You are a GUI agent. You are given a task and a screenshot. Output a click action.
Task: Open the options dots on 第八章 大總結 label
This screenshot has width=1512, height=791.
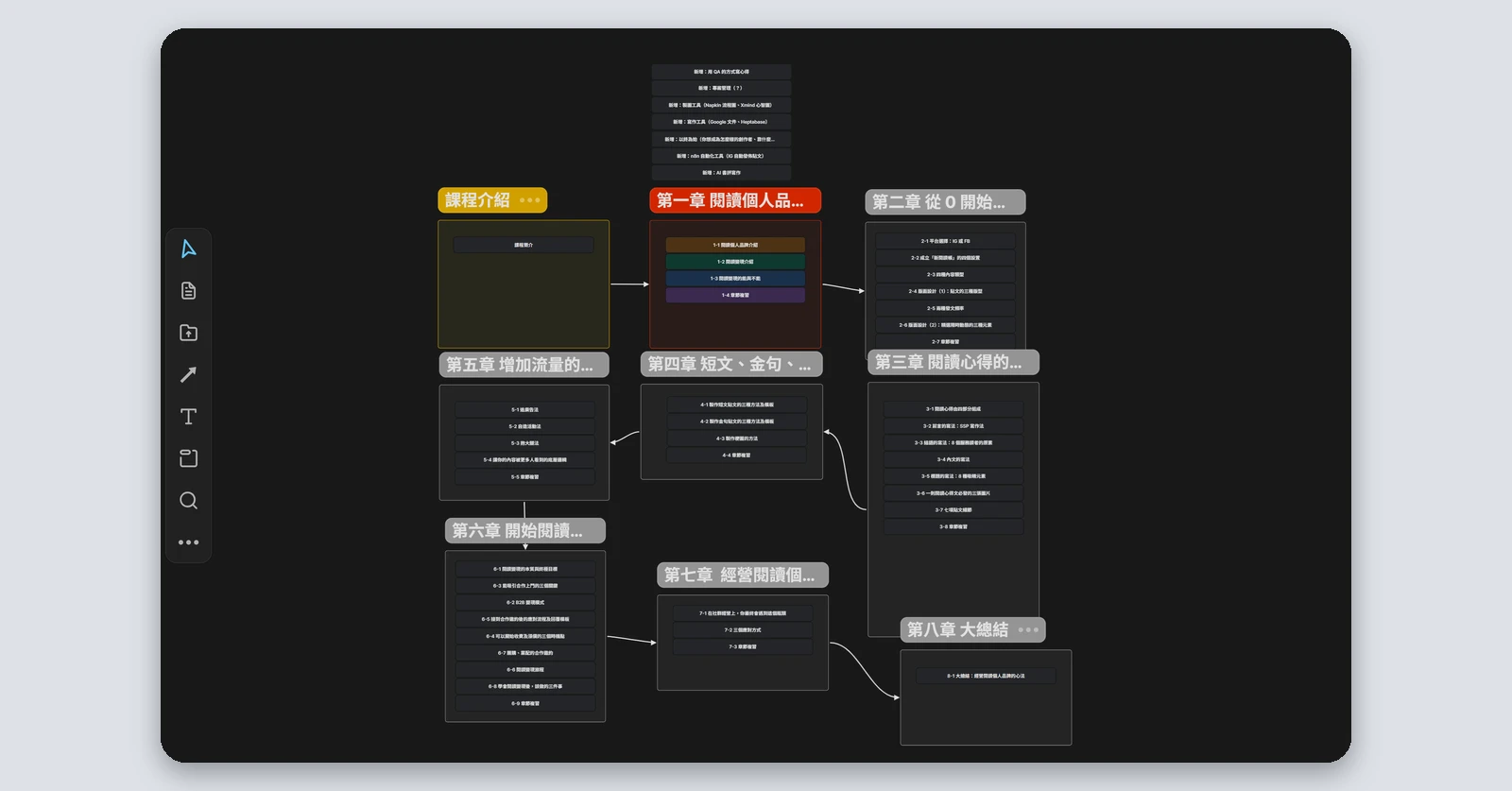click(1028, 629)
